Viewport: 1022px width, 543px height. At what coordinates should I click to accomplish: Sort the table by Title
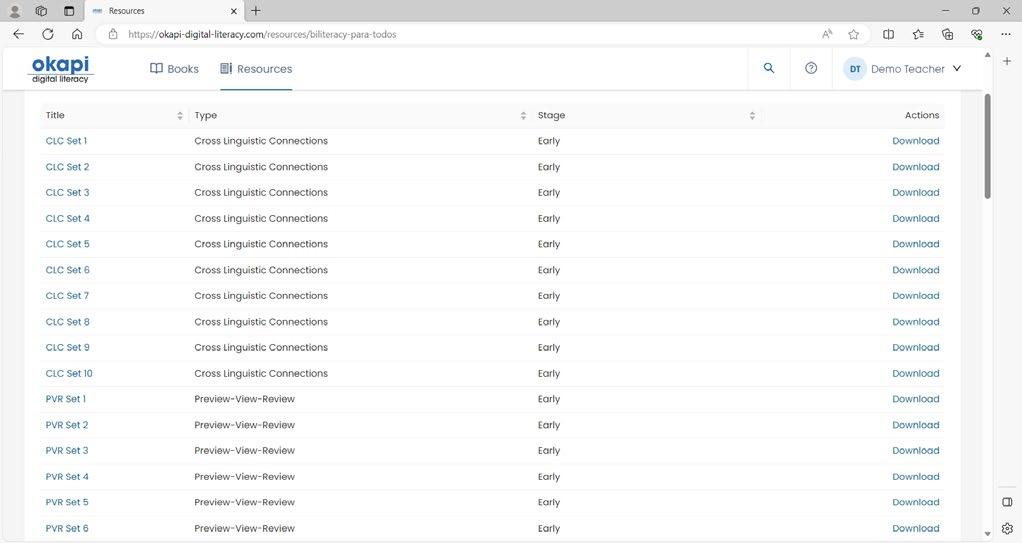click(179, 115)
